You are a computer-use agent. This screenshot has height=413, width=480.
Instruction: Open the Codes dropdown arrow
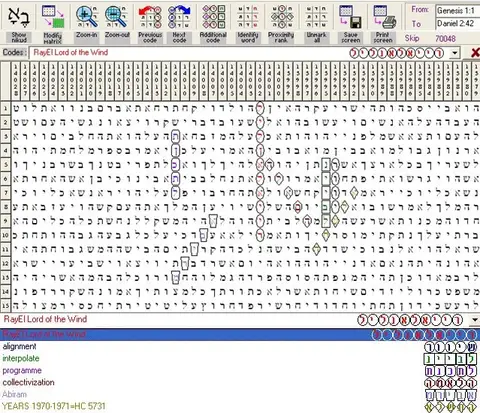pos(455,53)
